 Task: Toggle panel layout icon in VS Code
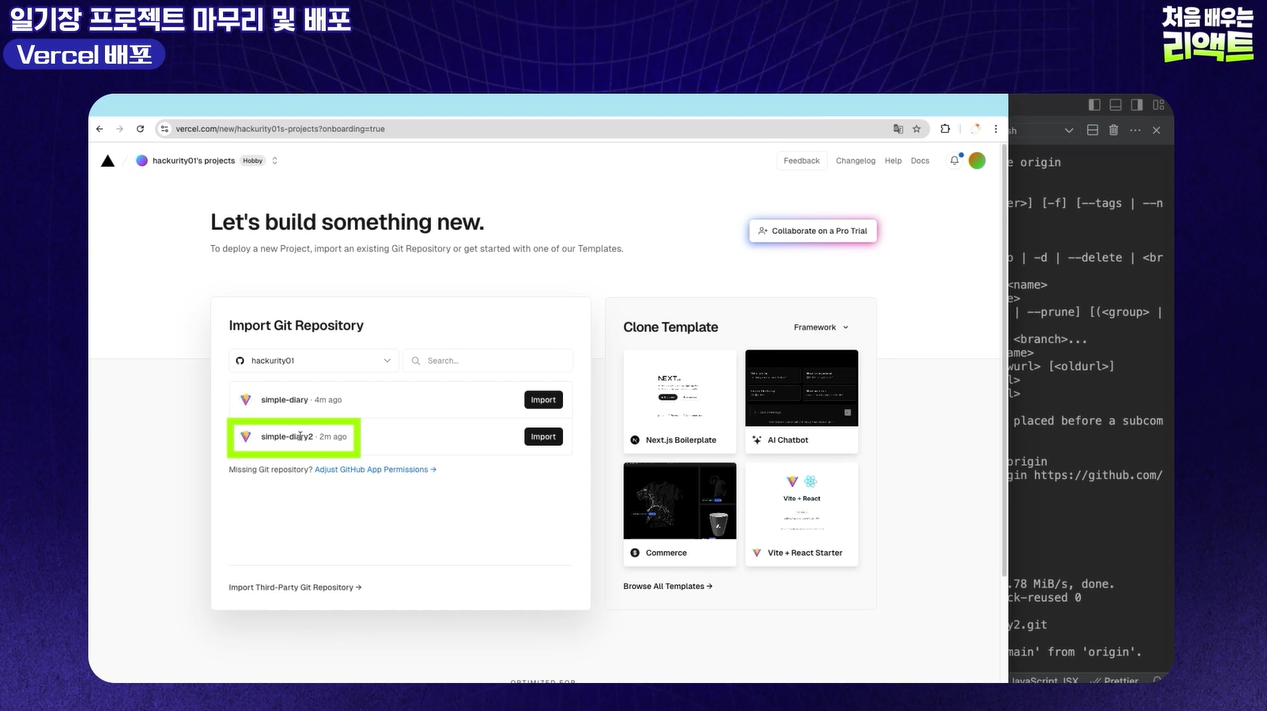pos(1115,105)
